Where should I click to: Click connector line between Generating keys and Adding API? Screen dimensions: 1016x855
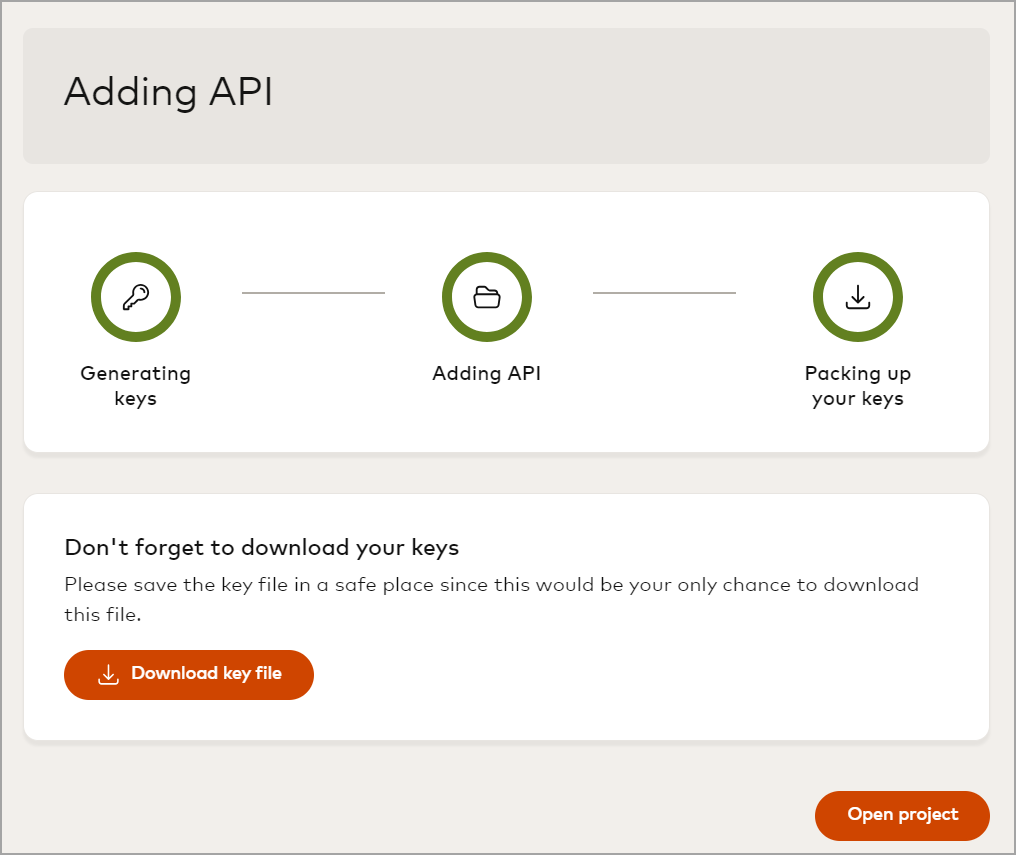313,293
